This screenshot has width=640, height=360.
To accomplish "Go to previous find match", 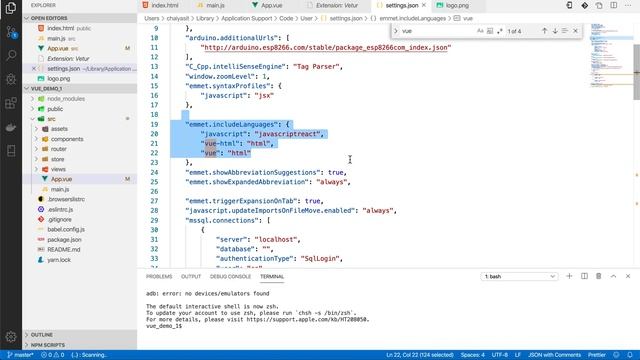I will [544, 31].
